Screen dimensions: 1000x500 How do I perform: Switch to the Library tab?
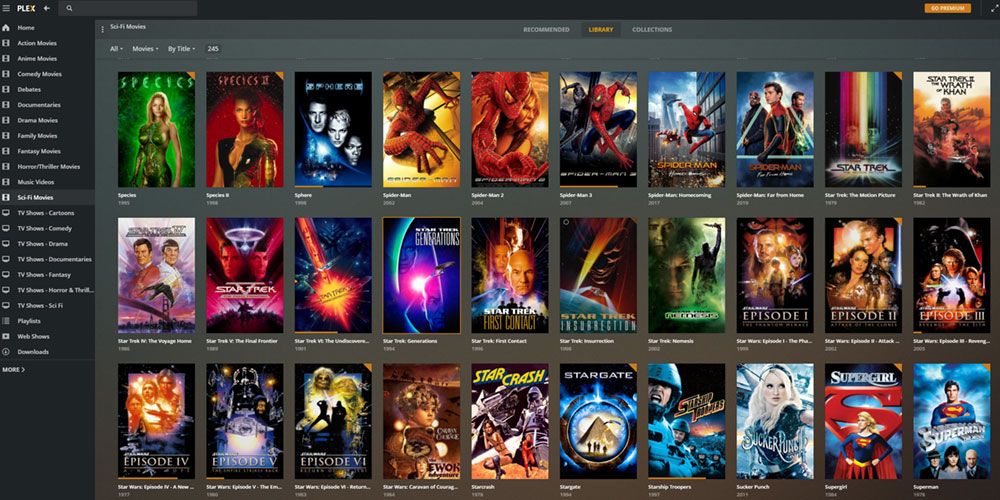click(x=601, y=30)
